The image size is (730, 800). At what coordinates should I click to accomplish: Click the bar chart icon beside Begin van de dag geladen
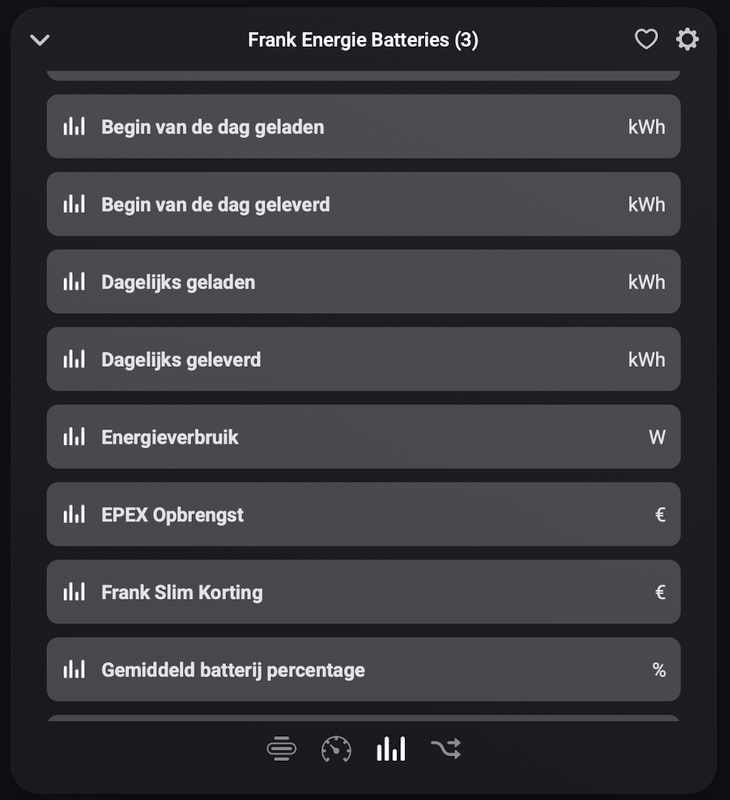(75, 126)
